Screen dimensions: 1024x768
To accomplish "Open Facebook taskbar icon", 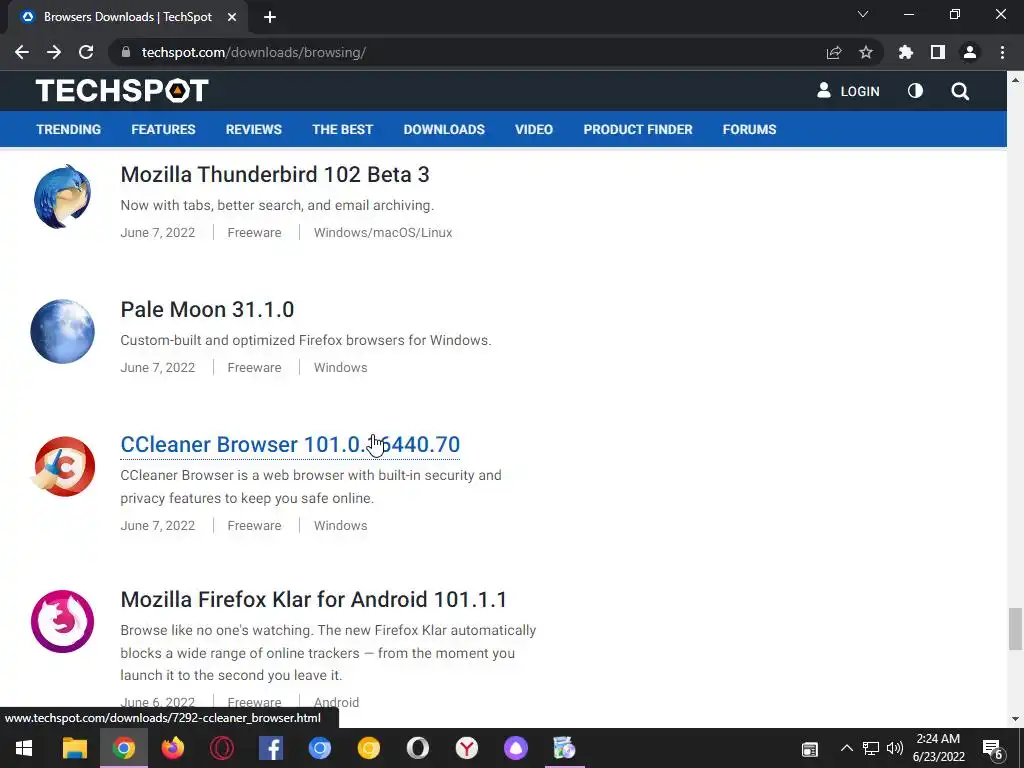I will 271,748.
